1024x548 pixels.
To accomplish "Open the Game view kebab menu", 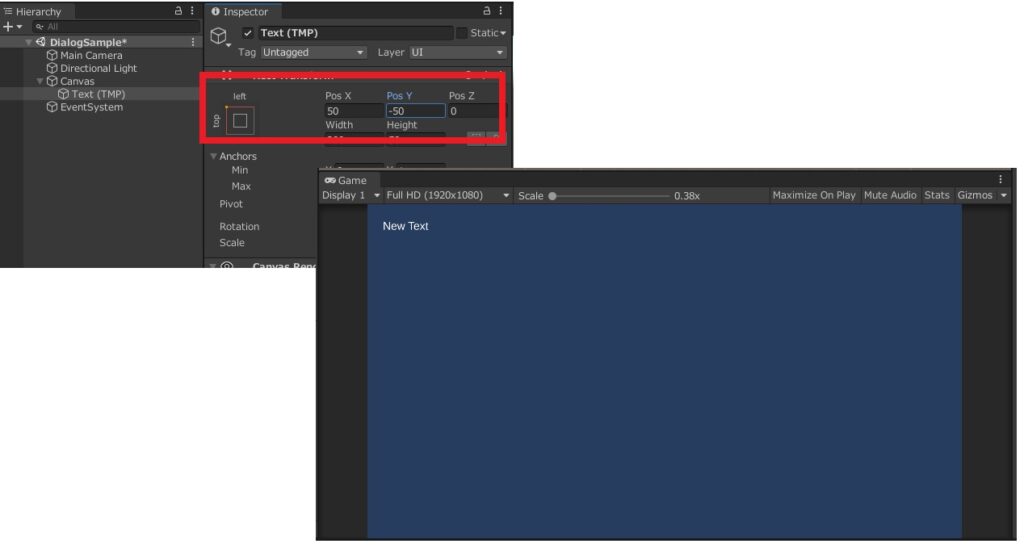I will tap(1000, 179).
